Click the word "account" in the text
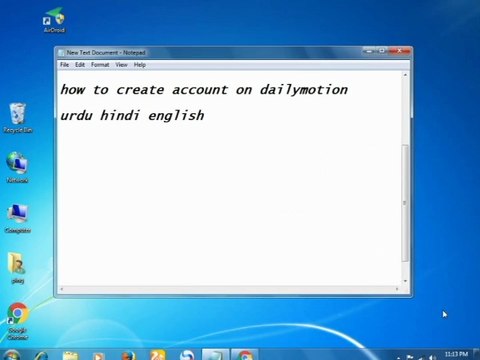The image size is (480, 360). pyautogui.click(x=200, y=90)
